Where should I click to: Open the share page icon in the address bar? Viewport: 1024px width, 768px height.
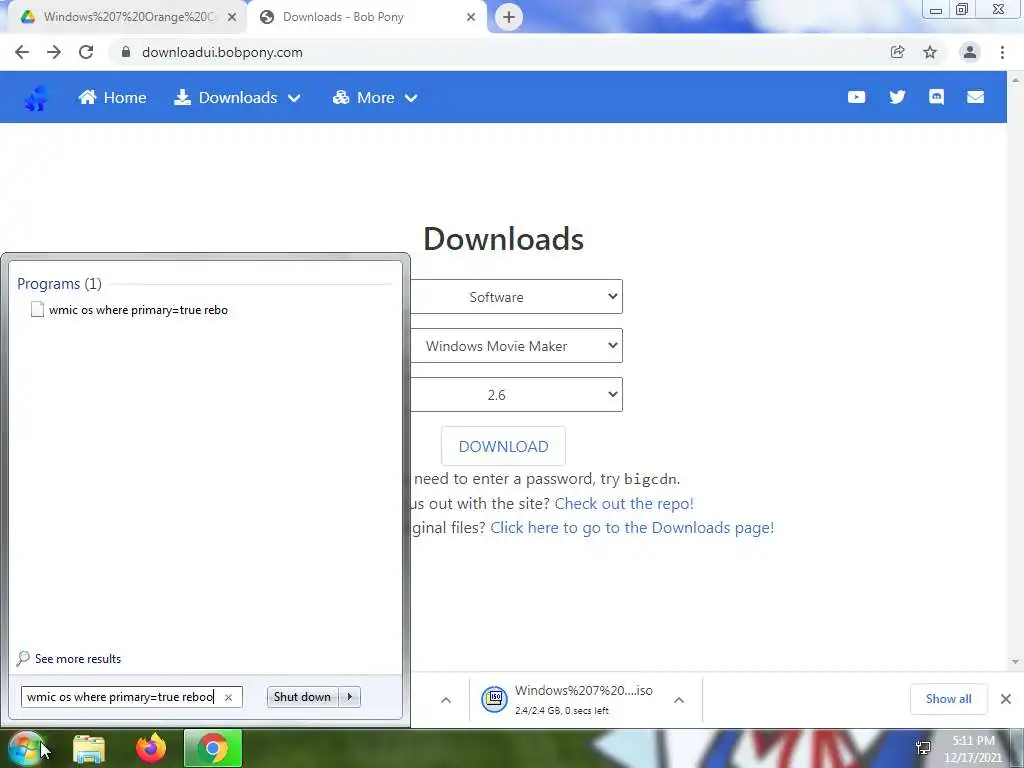pyautogui.click(x=897, y=52)
